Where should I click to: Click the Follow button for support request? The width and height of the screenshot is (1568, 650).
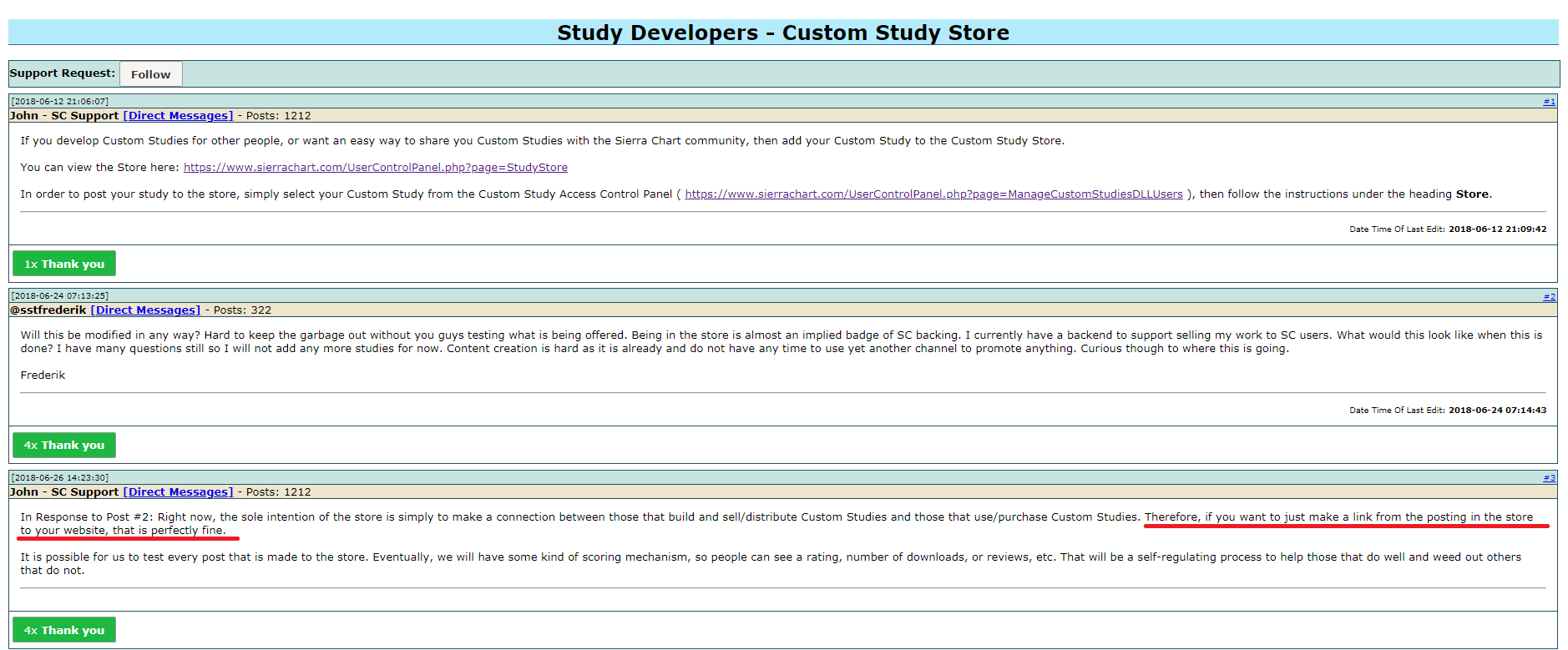click(150, 73)
